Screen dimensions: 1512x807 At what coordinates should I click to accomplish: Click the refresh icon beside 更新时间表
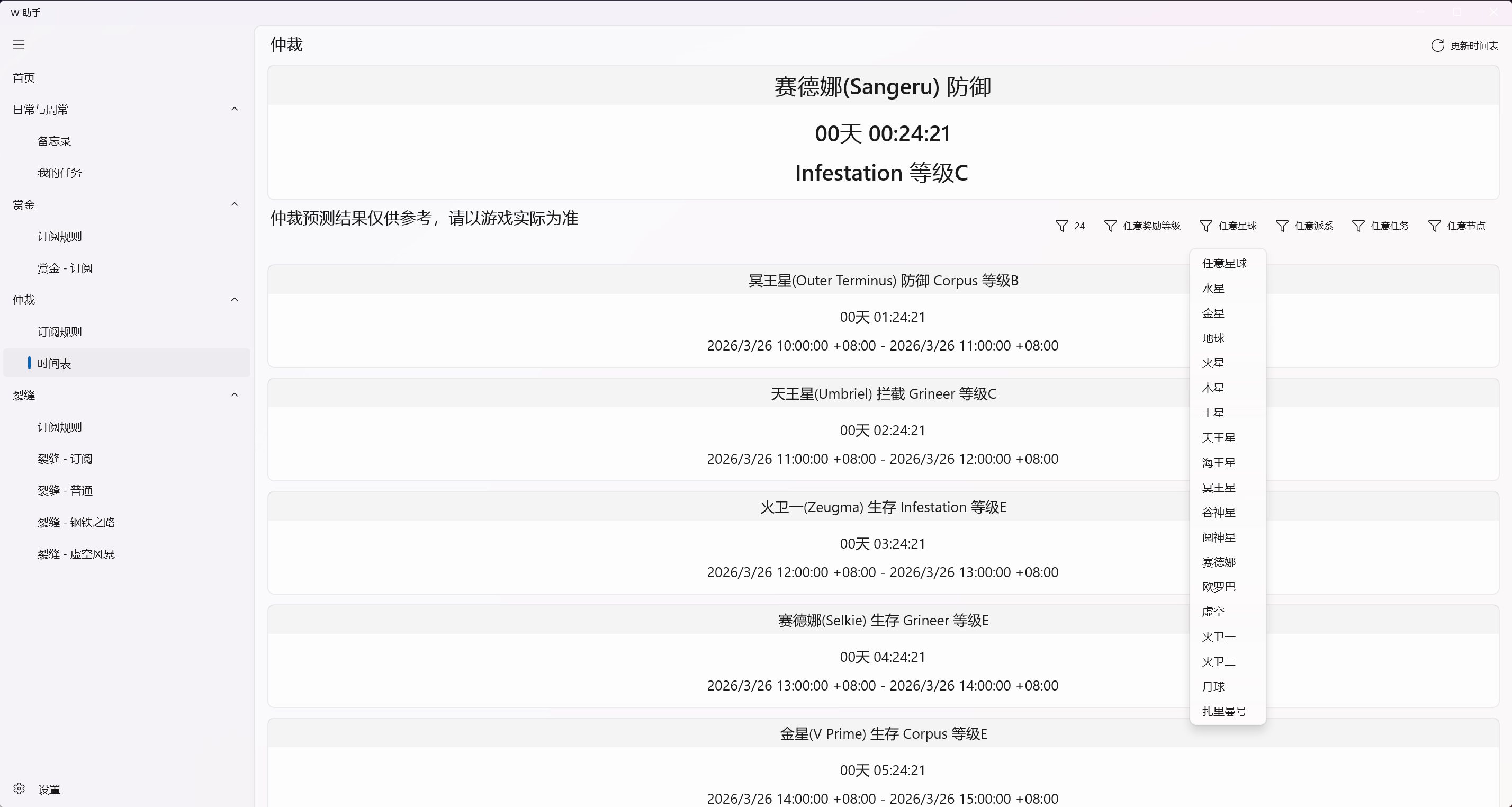tap(1437, 46)
